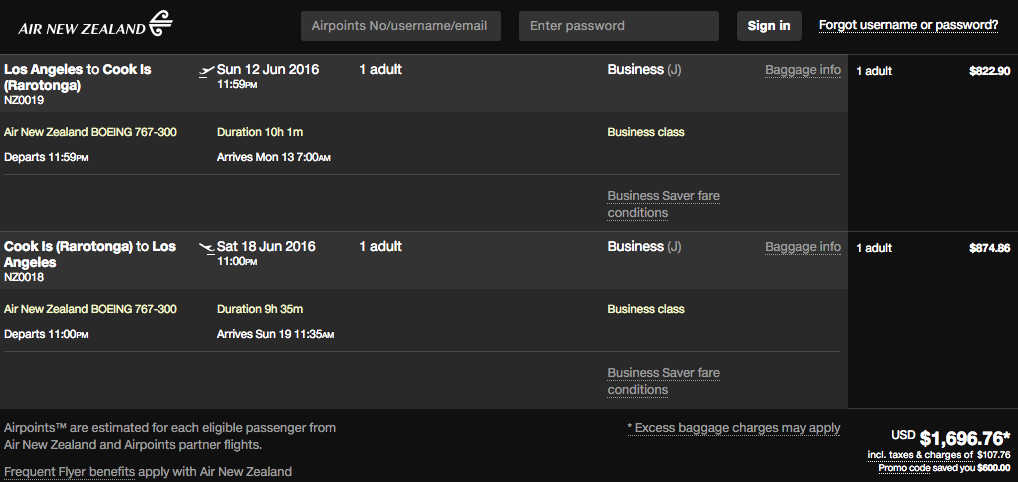Click the takeoff plane icon for outbound flight
Viewport: 1018px width, 482px height.
pyautogui.click(x=207, y=71)
